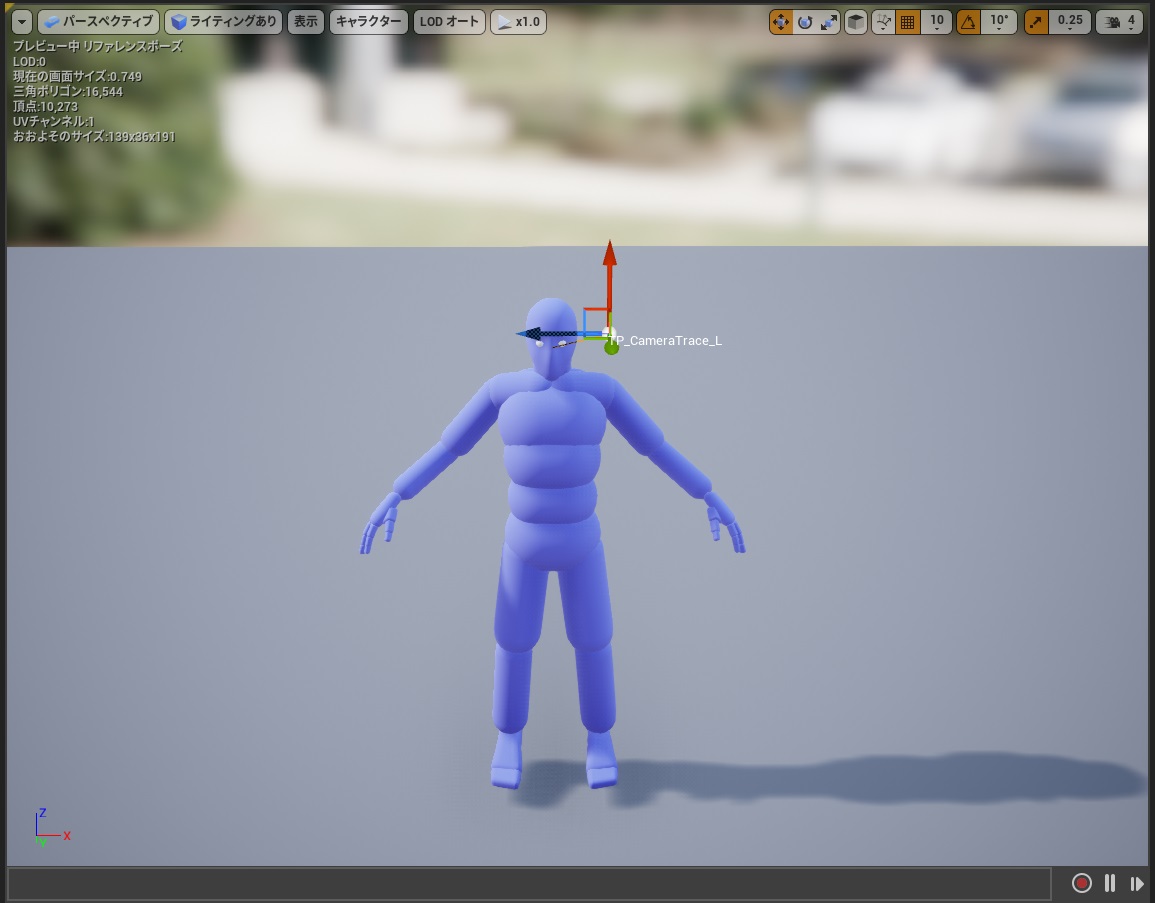Click the おおよそのサイズ:139x36x191 text

(x=94, y=136)
